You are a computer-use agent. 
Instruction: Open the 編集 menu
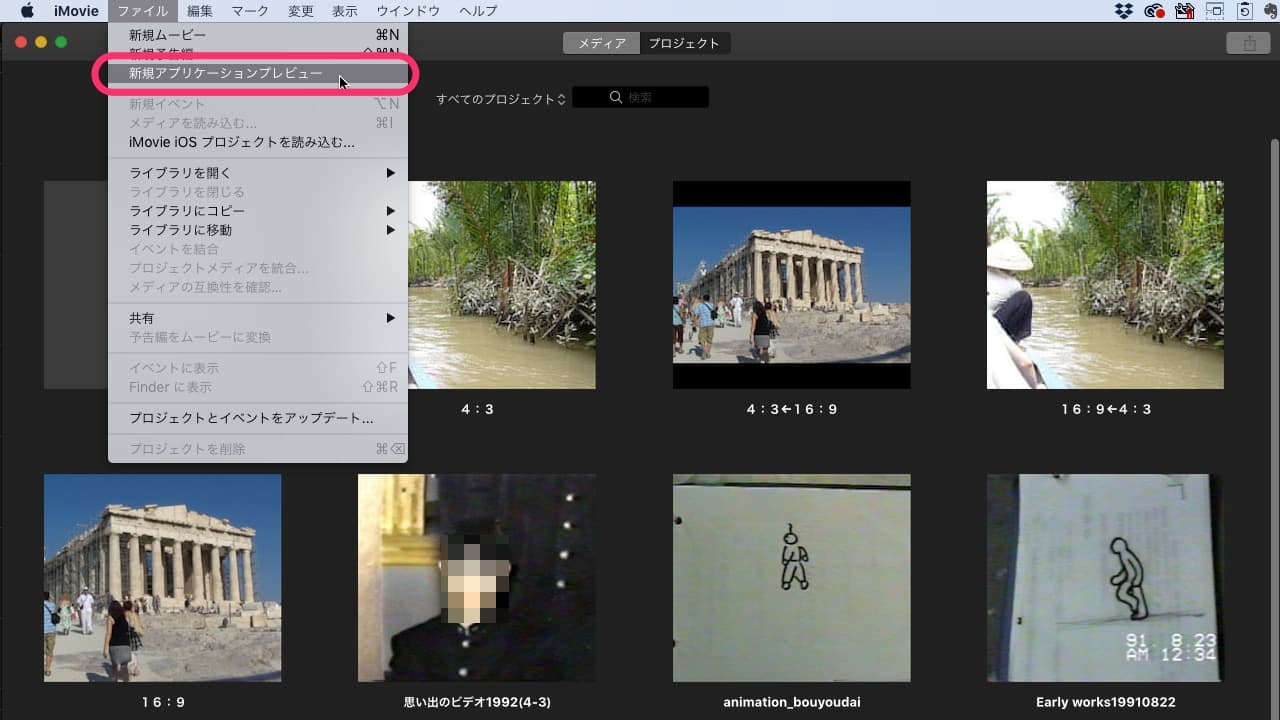coord(200,11)
